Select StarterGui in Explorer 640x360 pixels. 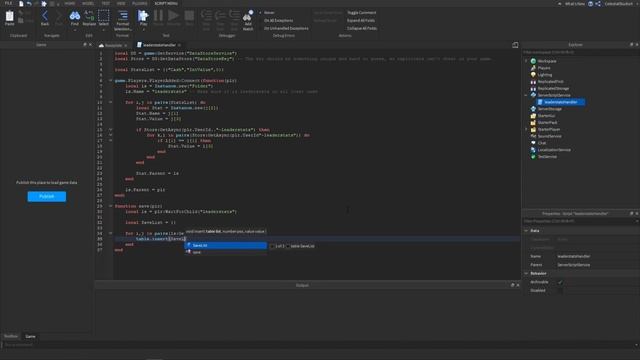[x=546, y=116]
